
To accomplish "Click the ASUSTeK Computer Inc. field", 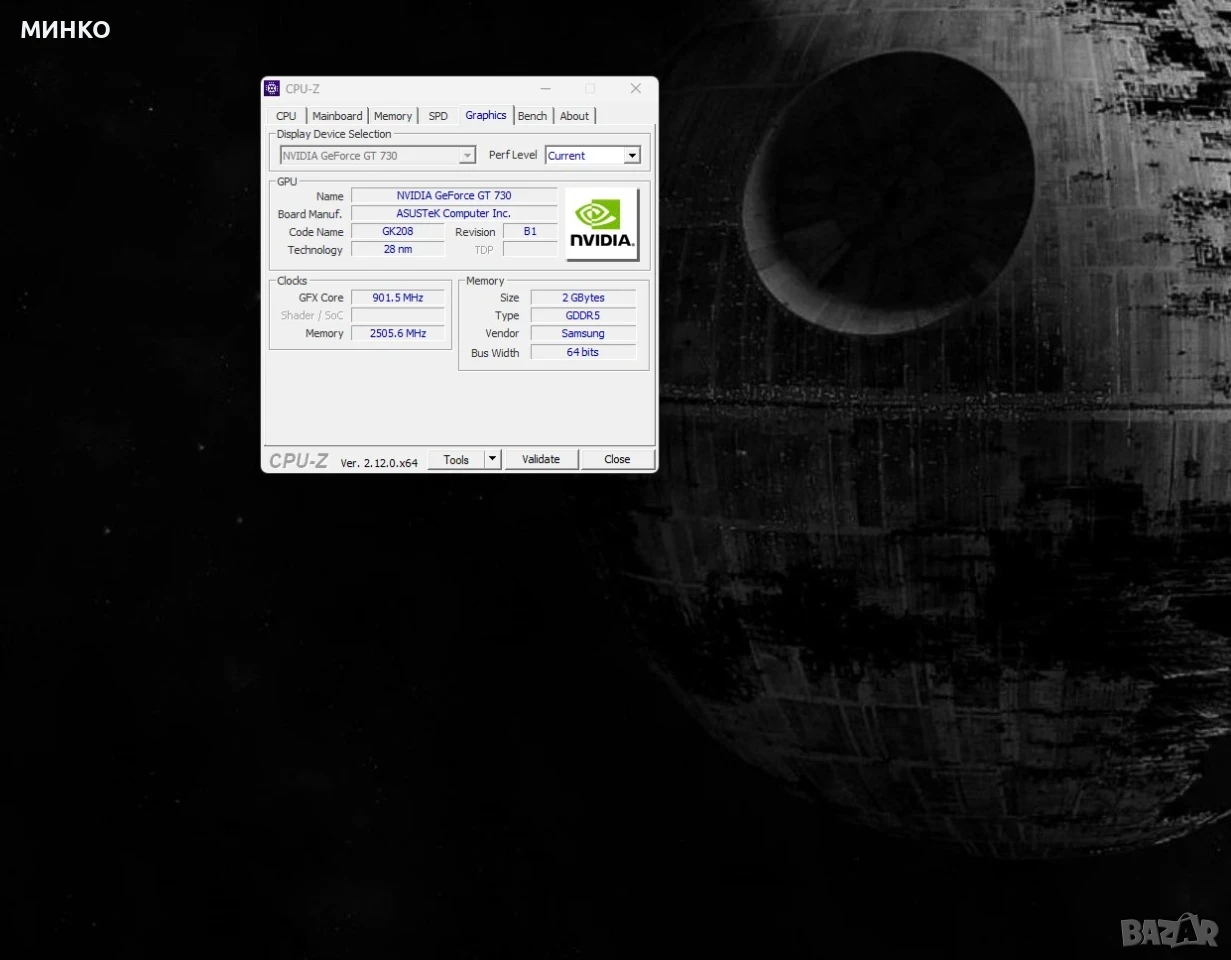I will tap(454, 214).
